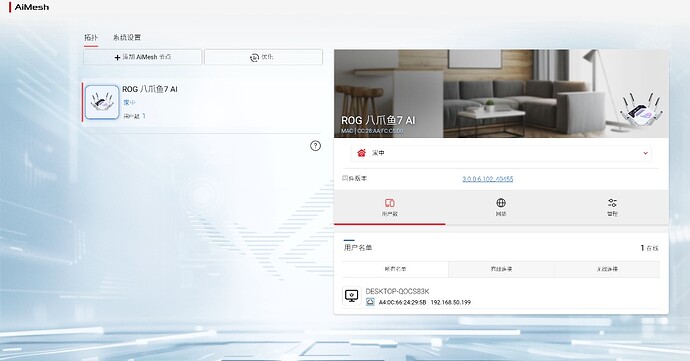
Task: Select the DESKTOP-QOCS83K client name
Action: pyautogui.click(x=397, y=291)
